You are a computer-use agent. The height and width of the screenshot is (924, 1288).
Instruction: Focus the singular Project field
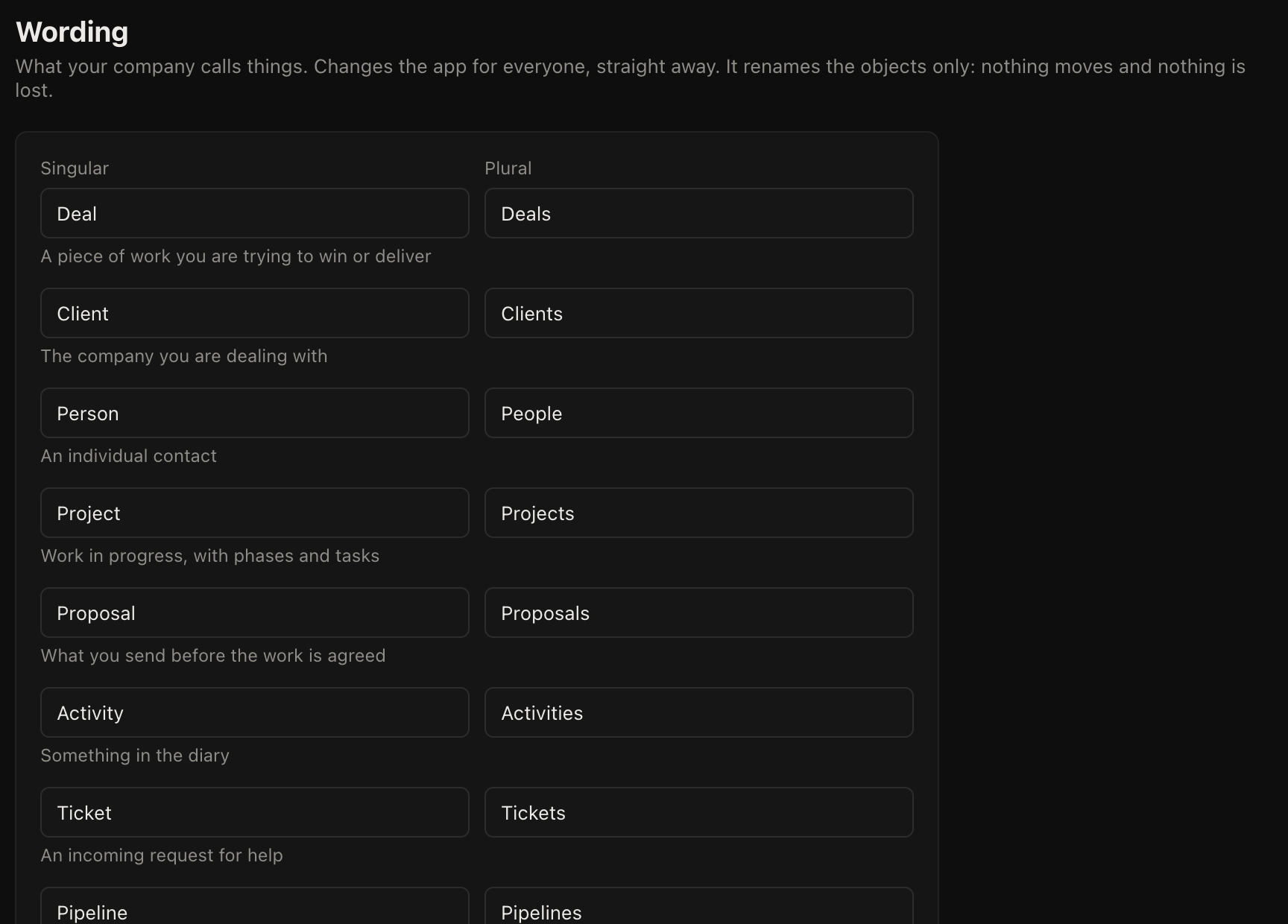[255, 513]
